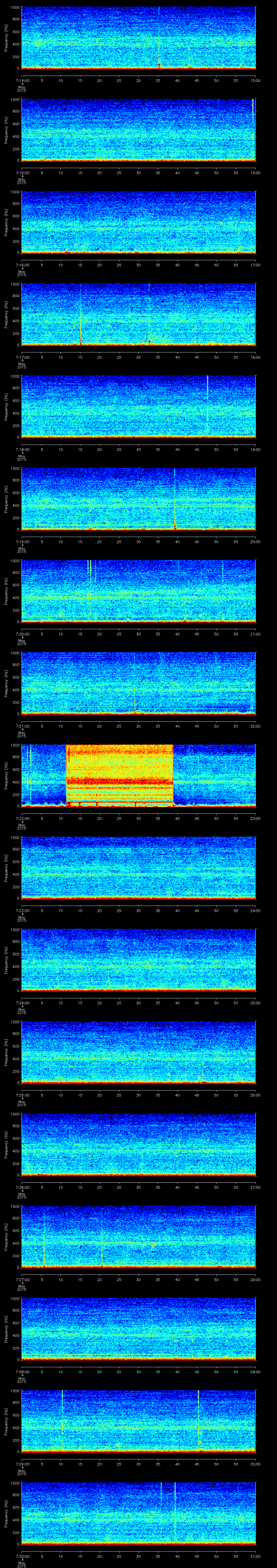Click the 45 second tick label under the 7:25:00 spectrogram
Viewport: 277px width, 1568px height.
[x=197, y=1095]
